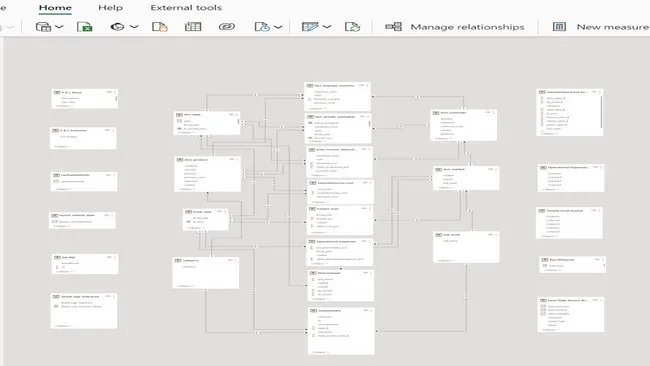Collapse the sub_zone table card
This screenshot has width=650, height=366.
coord(446,261)
